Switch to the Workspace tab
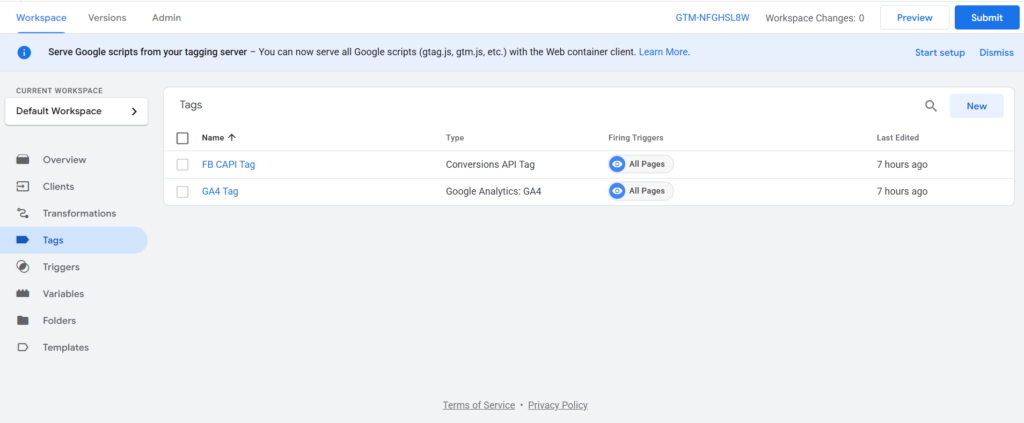 41,18
